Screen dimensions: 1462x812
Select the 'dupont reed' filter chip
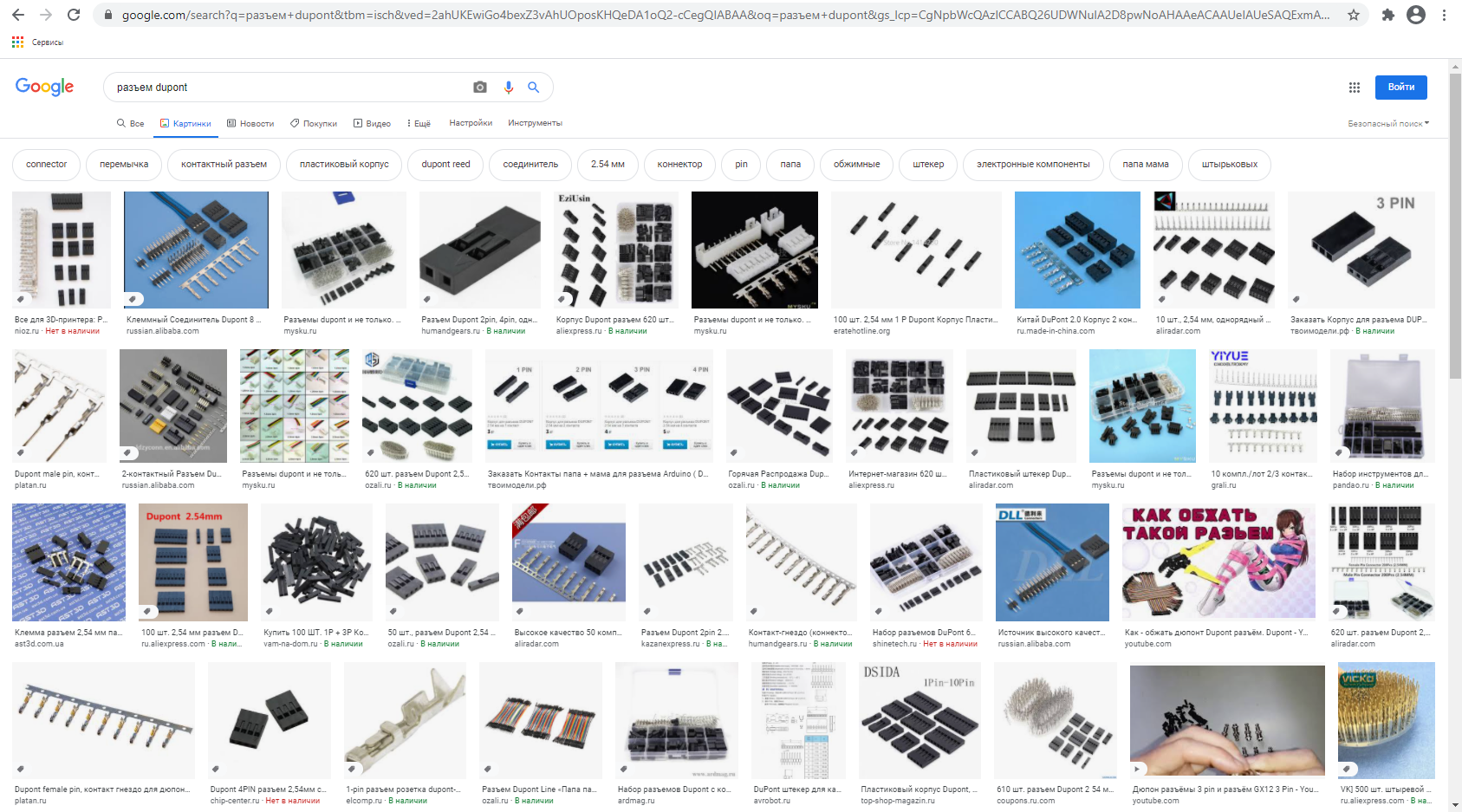445,165
